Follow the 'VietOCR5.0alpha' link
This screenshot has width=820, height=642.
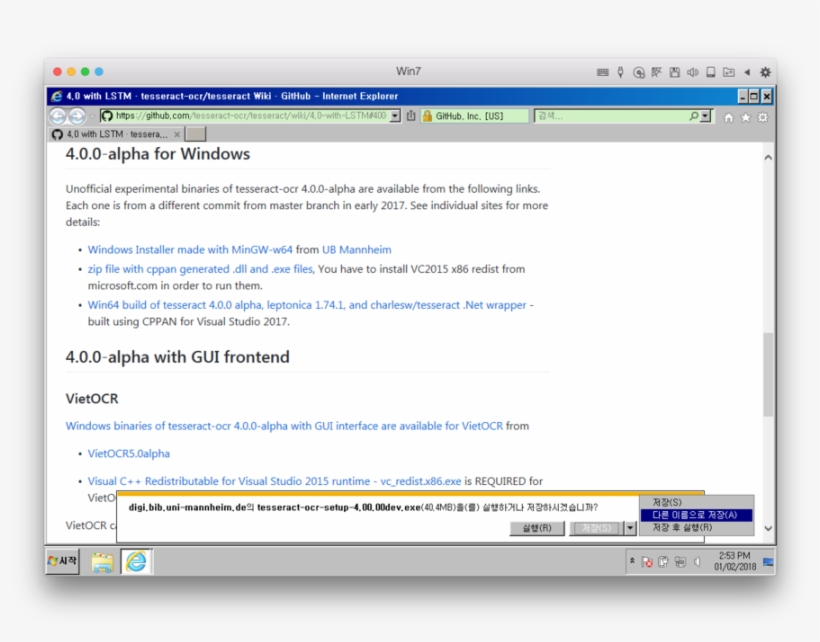pos(129,454)
